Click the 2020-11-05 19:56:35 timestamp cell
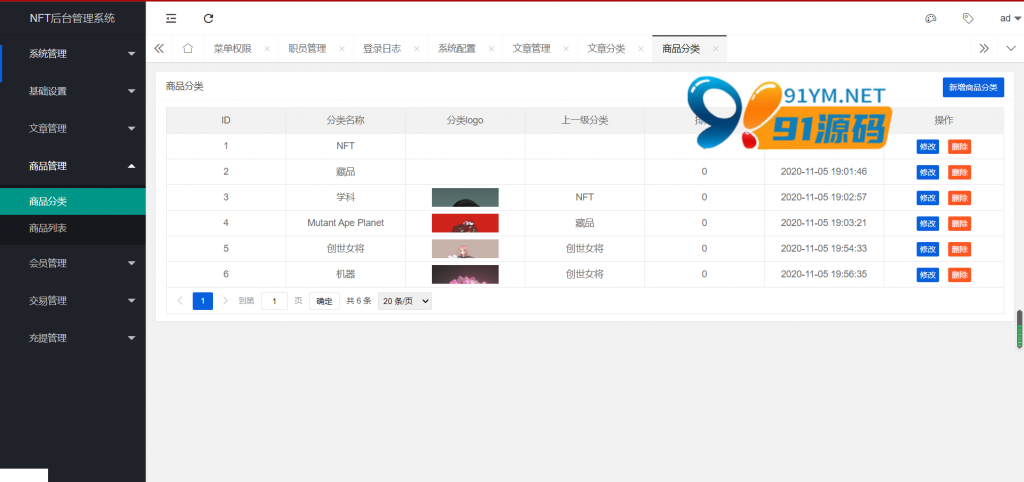The width and height of the screenshot is (1024, 482). tap(824, 274)
